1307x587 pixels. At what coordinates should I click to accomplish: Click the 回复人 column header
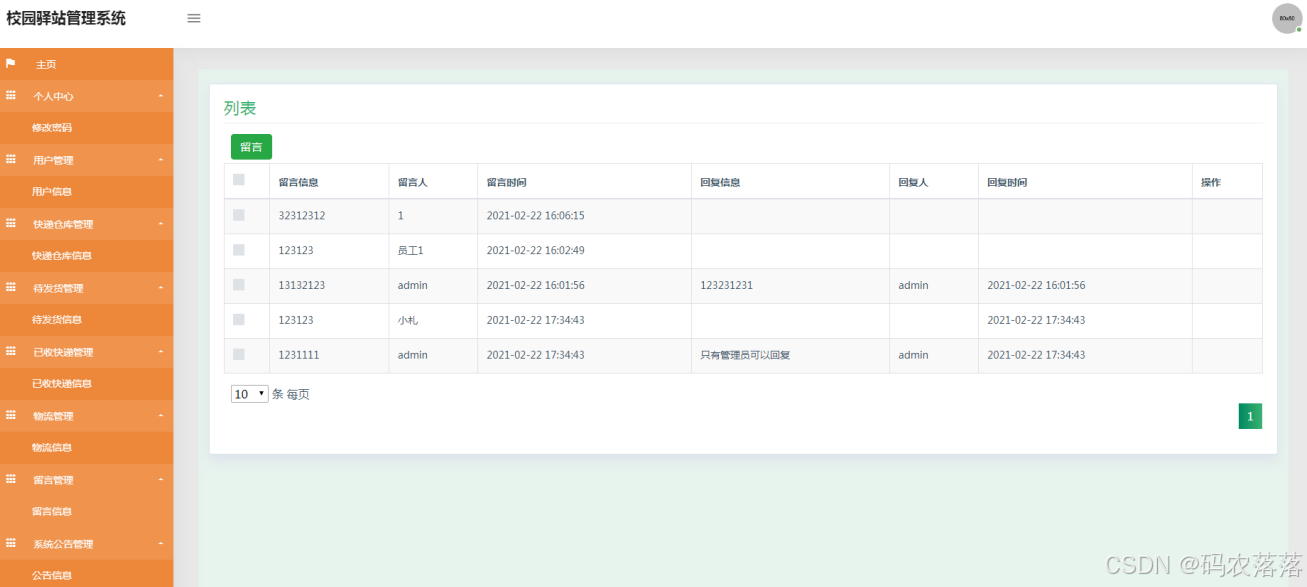coord(913,182)
